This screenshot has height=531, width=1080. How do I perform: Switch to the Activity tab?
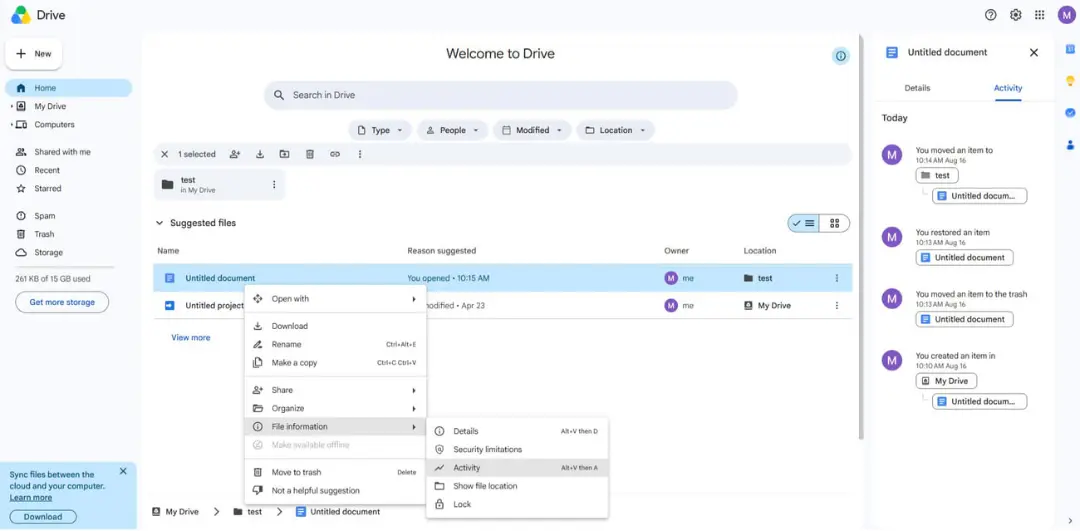(1008, 88)
